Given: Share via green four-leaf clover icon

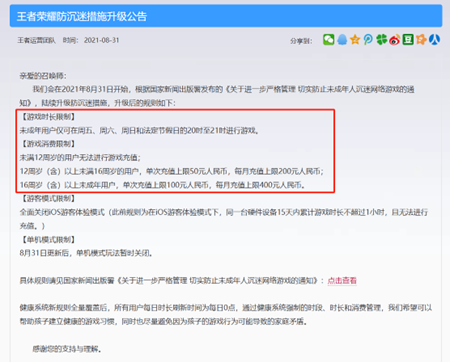Looking at the screenshot, I should (381, 40).
